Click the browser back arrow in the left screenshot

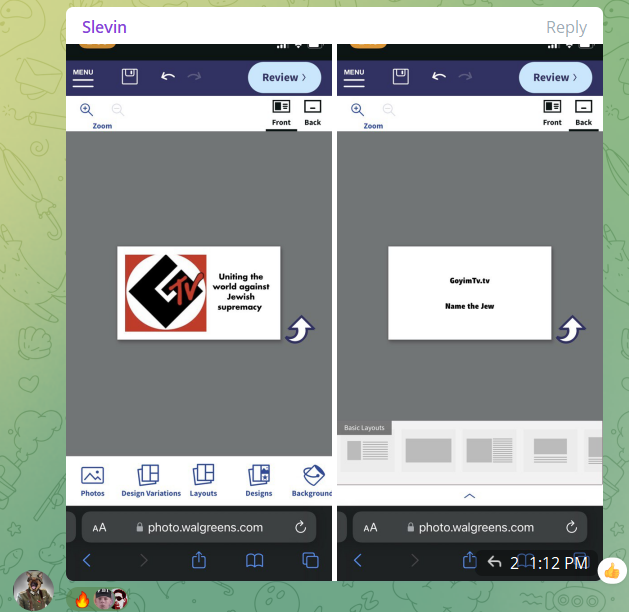coord(87,560)
